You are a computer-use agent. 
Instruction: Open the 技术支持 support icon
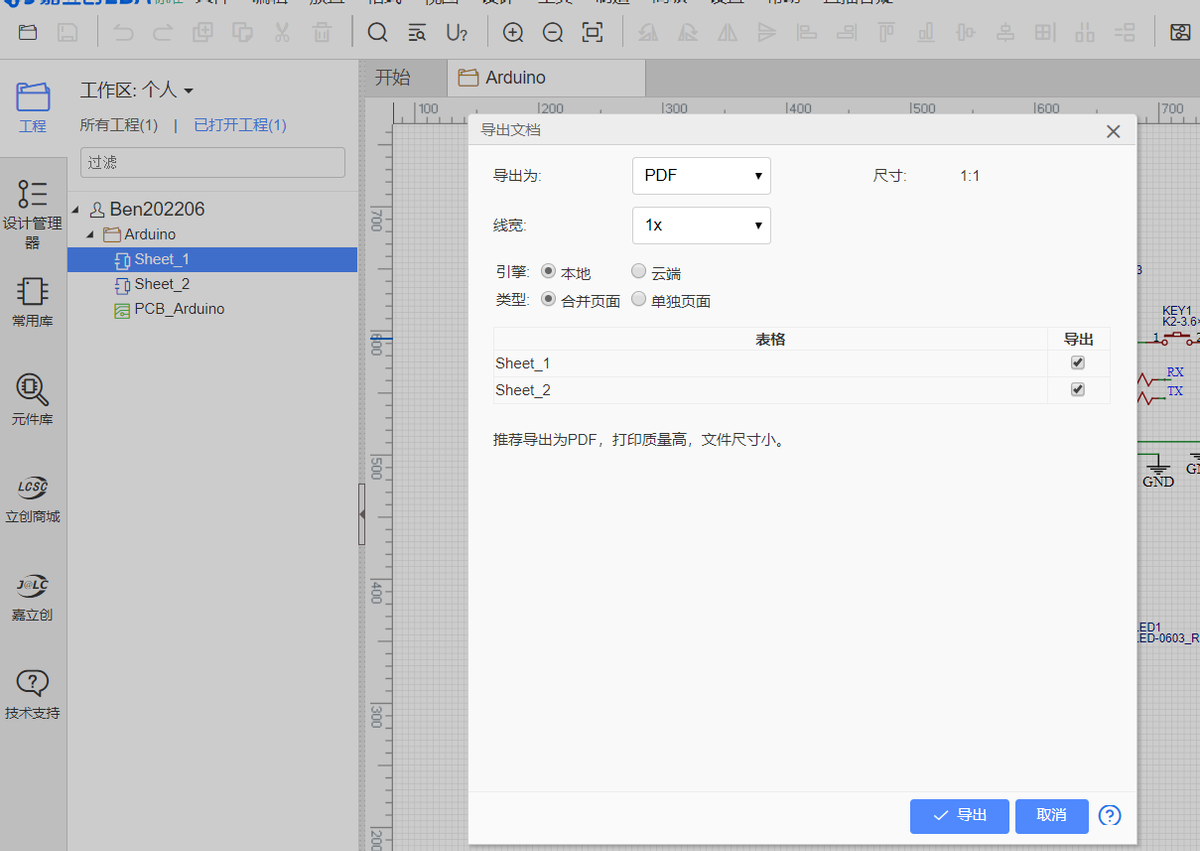point(33,694)
